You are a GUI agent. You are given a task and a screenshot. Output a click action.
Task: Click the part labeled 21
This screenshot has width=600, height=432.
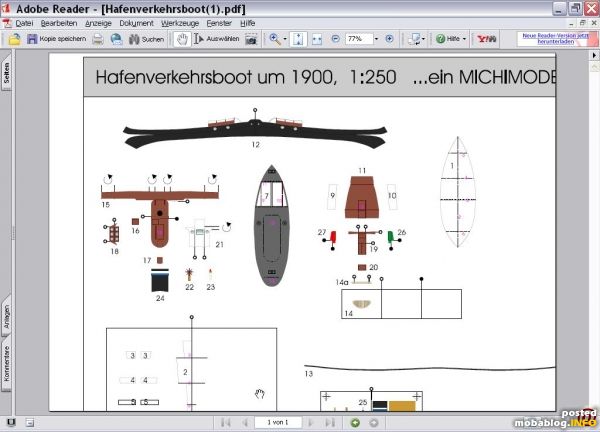click(201, 234)
